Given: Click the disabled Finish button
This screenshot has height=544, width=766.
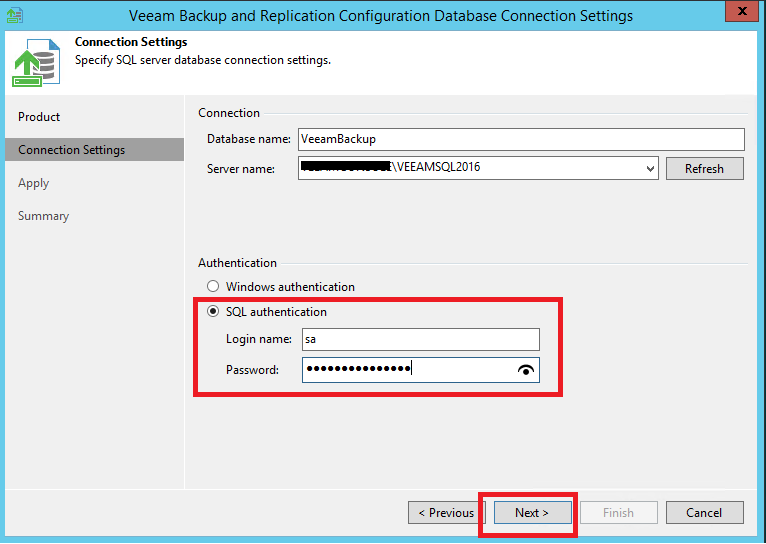Looking at the screenshot, I should pos(618,513).
